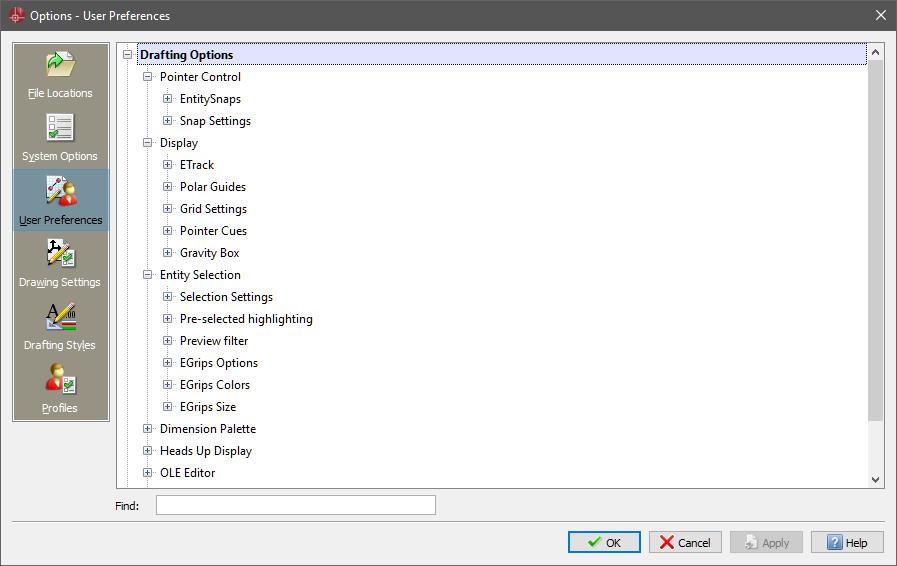This screenshot has width=897, height=566.
Task: Select the EntitySnaps label
Action: point(210,99)
